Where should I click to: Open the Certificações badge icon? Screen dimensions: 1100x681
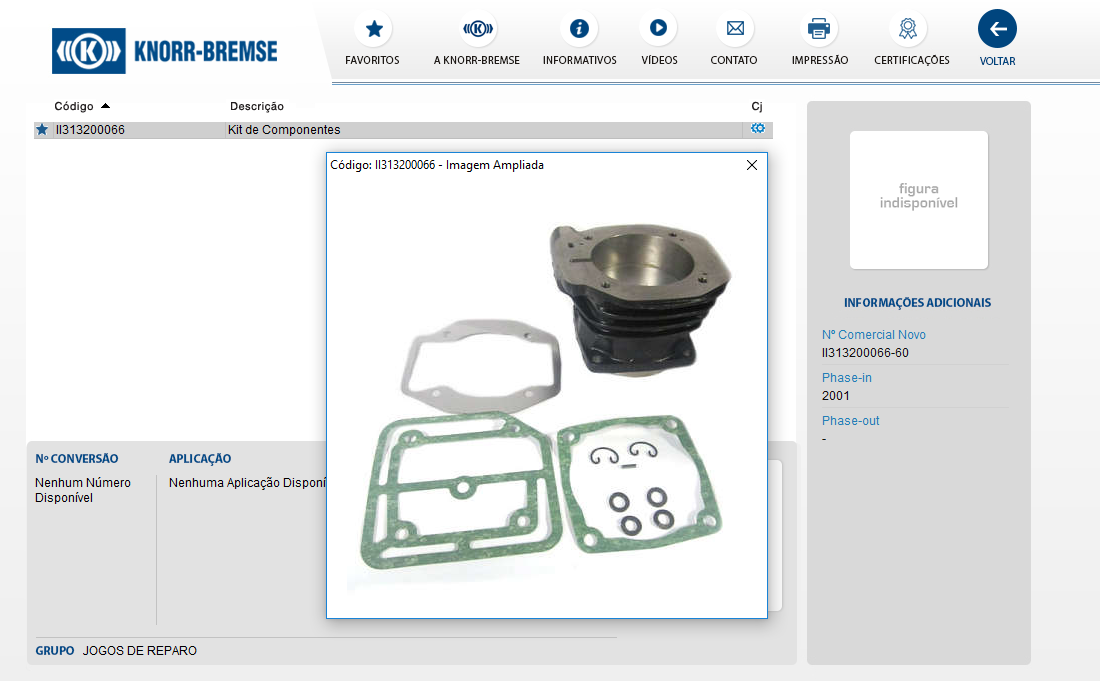[908, 29]
